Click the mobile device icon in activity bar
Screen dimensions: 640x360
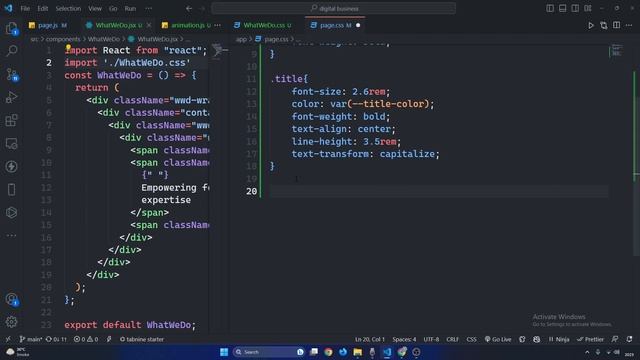click(x=11, y=190)
